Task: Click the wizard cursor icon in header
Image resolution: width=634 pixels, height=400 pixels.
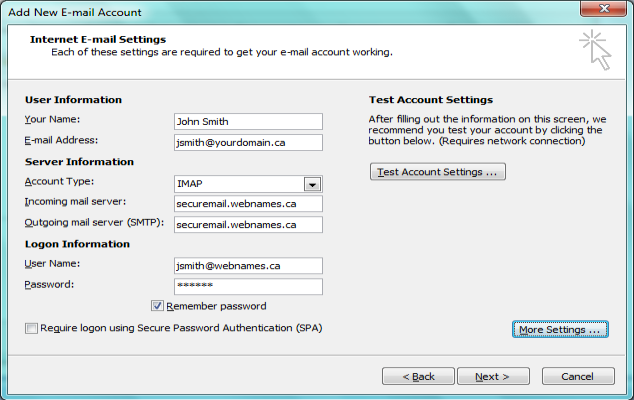Action: click(x=596, y=50)
